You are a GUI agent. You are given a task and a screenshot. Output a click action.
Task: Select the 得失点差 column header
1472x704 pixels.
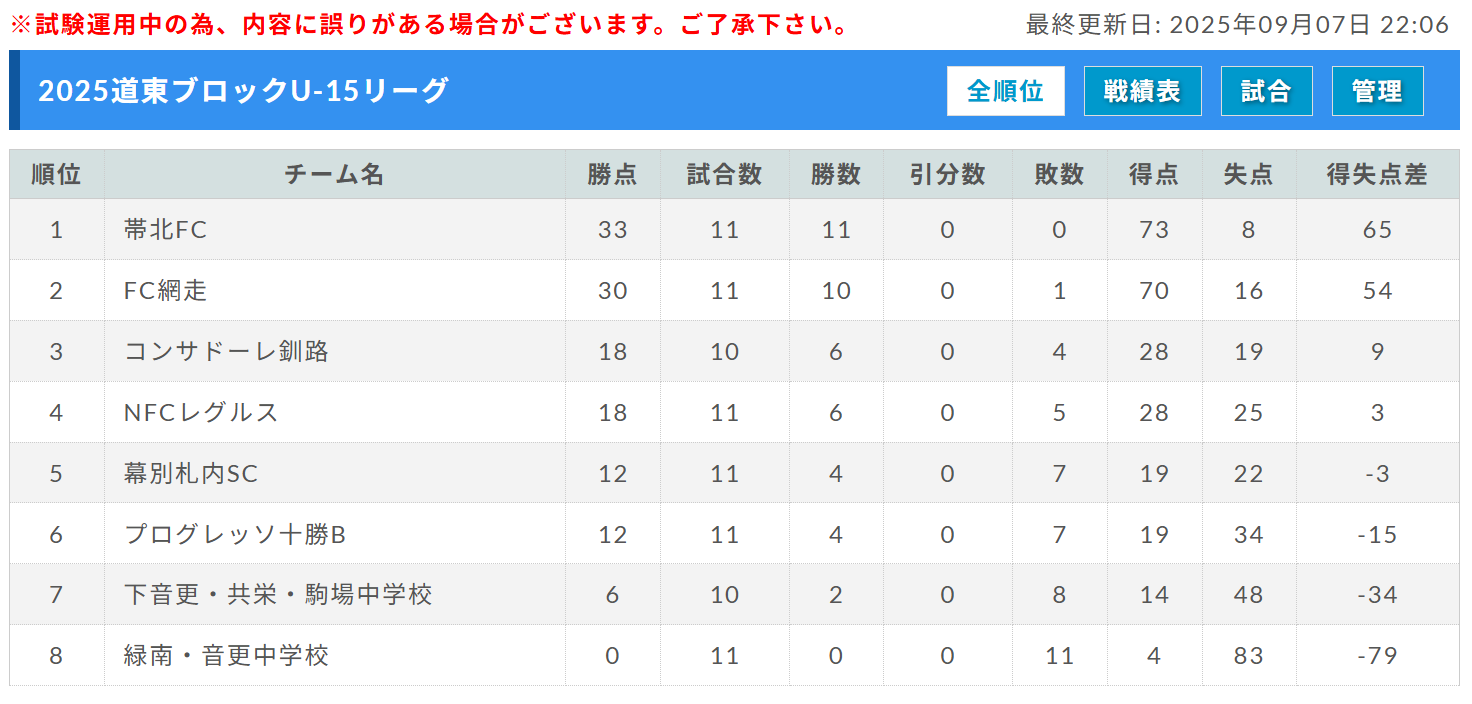pyautogui.click(x=1377, y=174)
